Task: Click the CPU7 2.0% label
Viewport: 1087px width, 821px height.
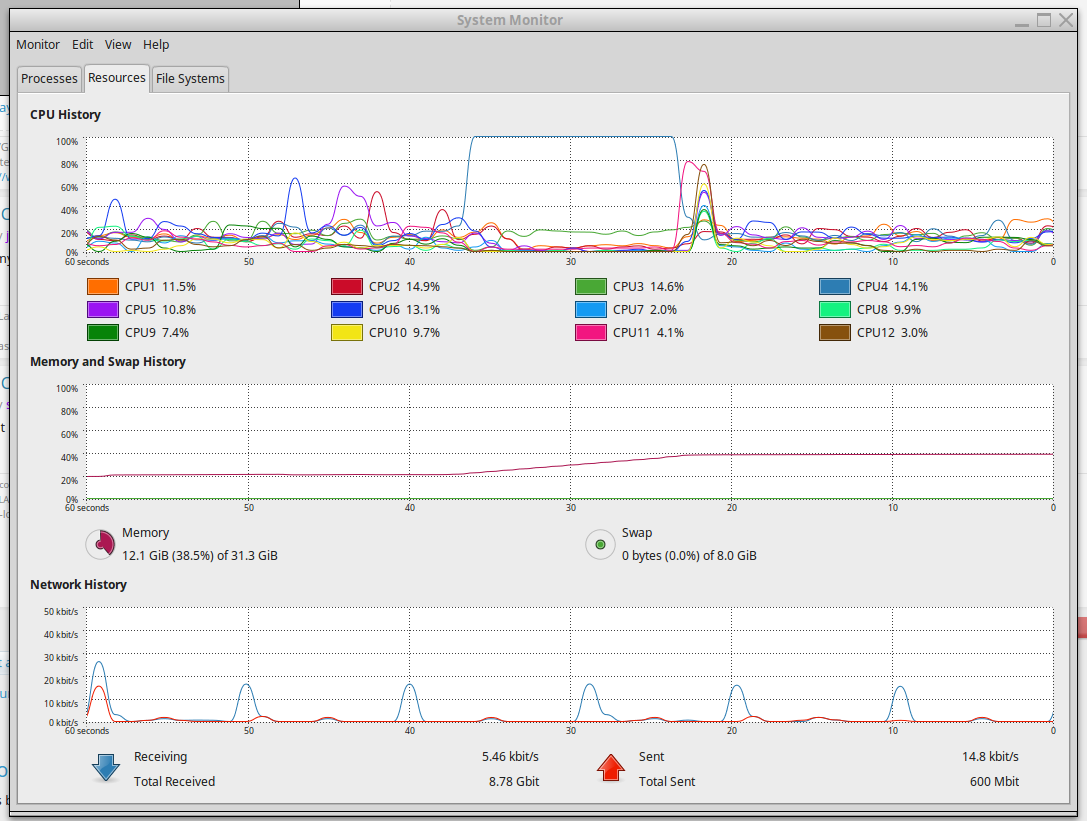Action: tap(645, 309)
